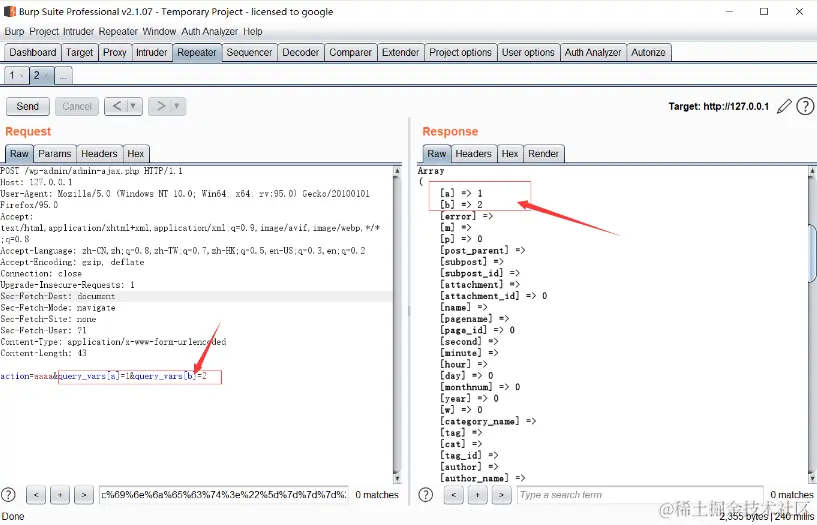The width and height of the screenshot is (817, 525).
Task: Open the Auth Analyzer tool tab
Action: tap(593, 53)
